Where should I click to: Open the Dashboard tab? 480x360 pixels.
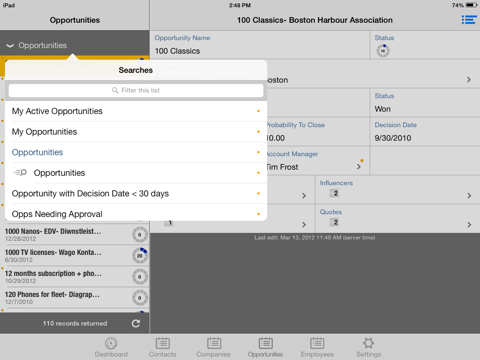point(111,347)
